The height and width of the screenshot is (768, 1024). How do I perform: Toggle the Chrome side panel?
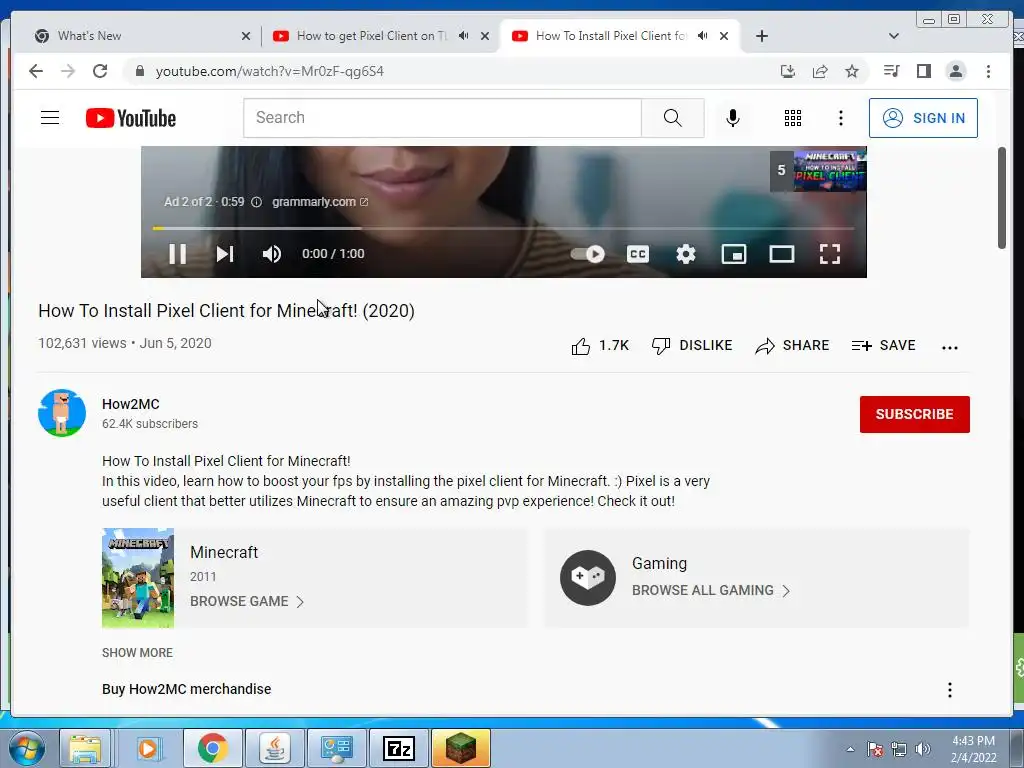coord(923,71)
